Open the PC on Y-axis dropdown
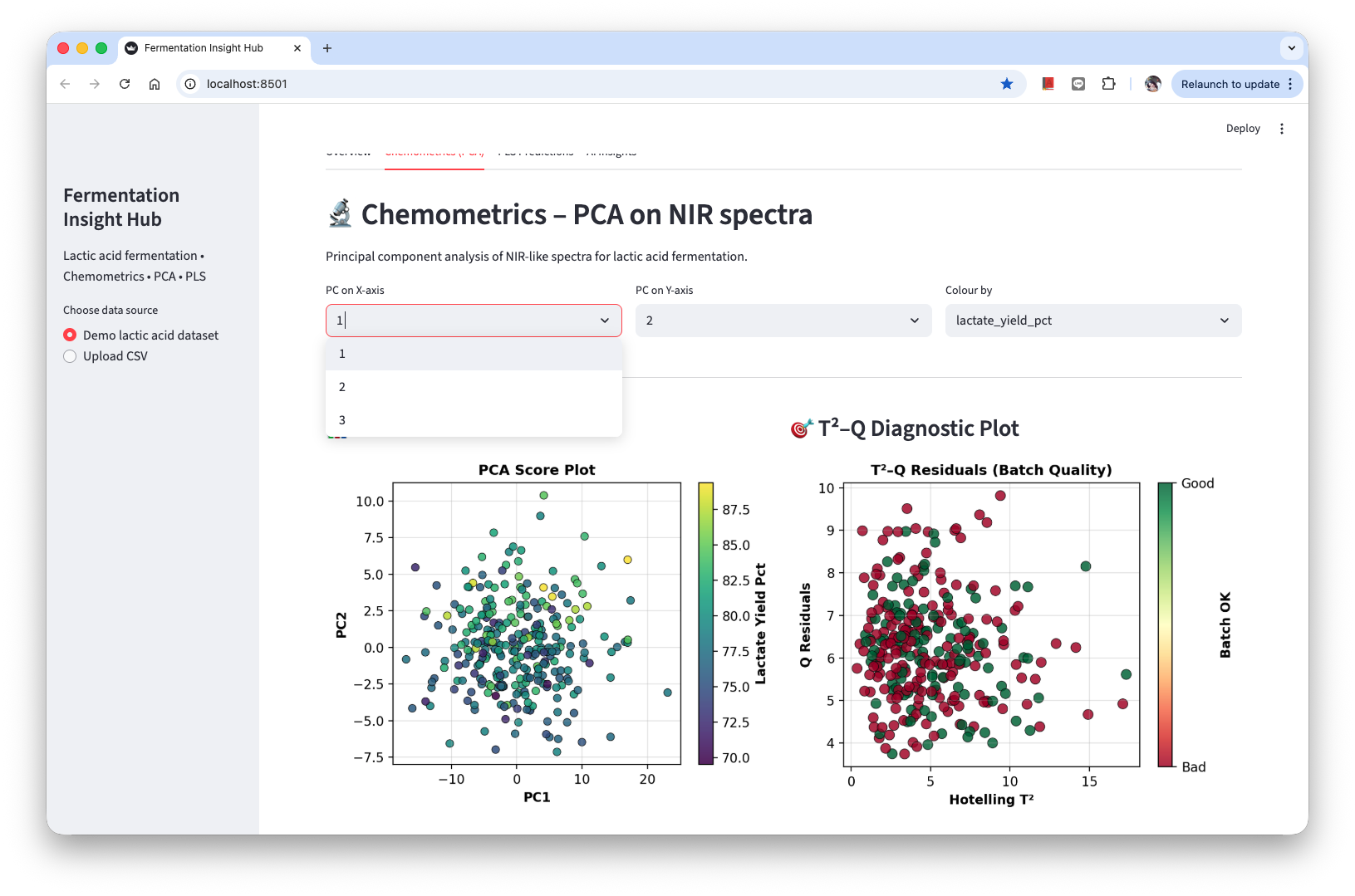Image resolution: width=1355 pixels, height=896 pixels. point(783,321)
